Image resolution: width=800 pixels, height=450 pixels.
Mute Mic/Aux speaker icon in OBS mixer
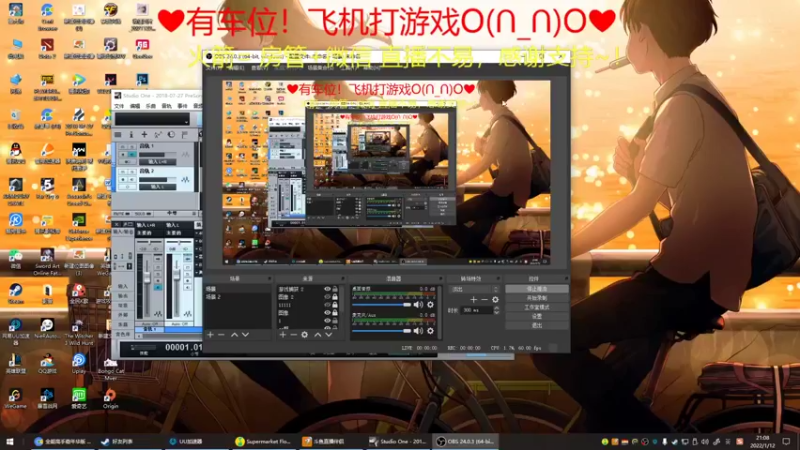pos(418,331)
